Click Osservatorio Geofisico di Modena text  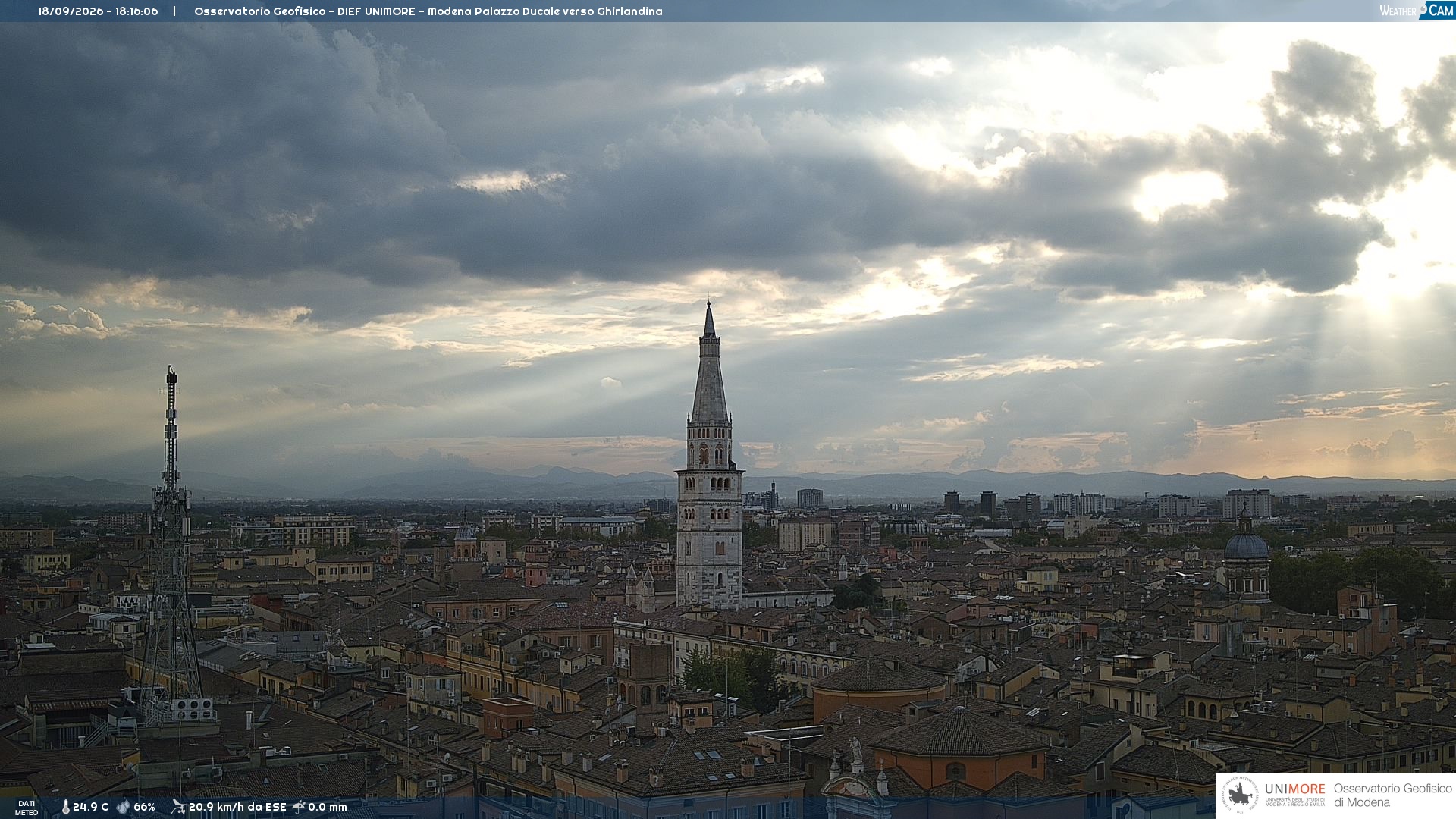tap(1392, 795)
